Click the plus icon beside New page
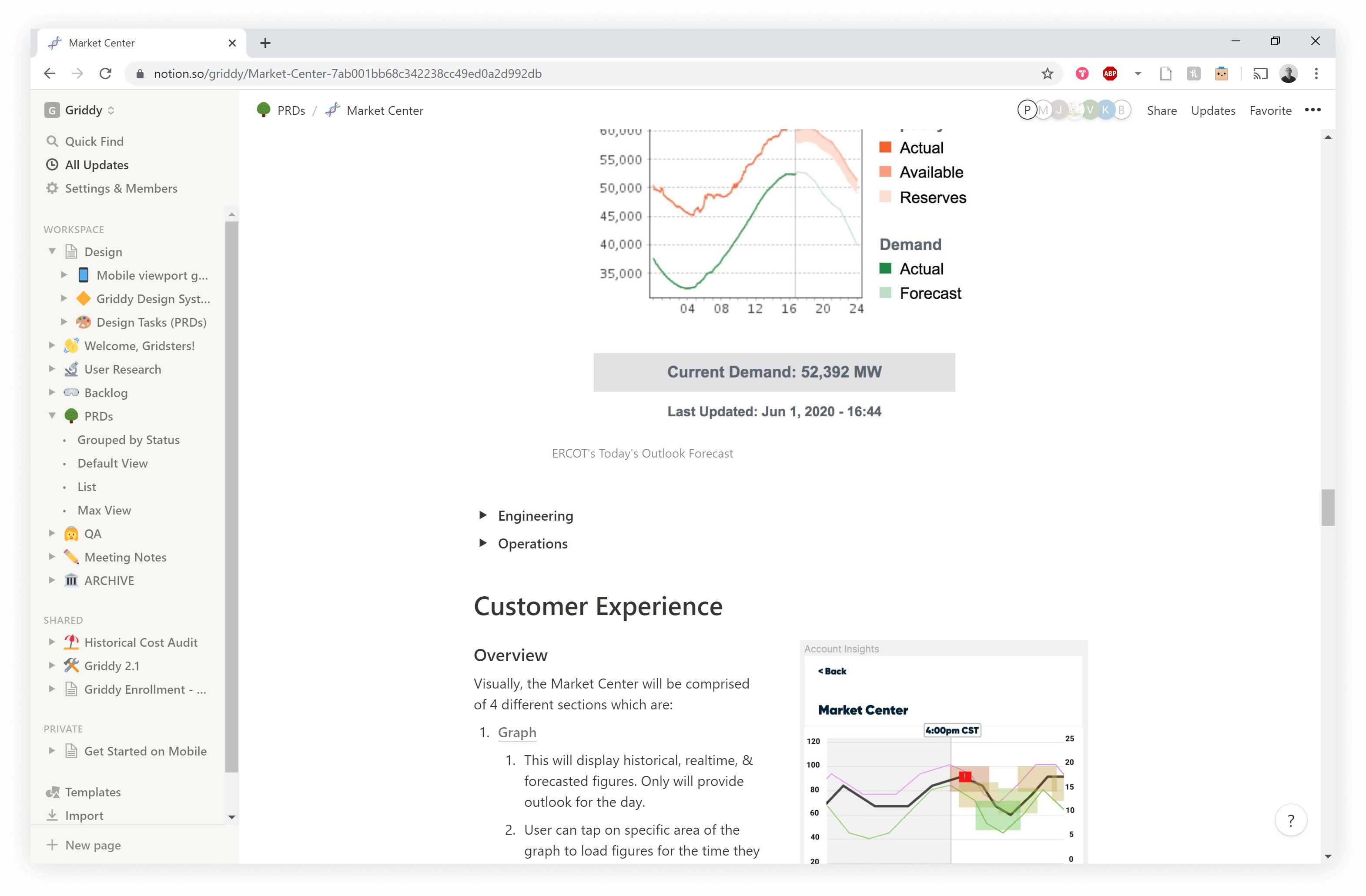Screen dimensions: 1366x896 (x=52, y=845)
